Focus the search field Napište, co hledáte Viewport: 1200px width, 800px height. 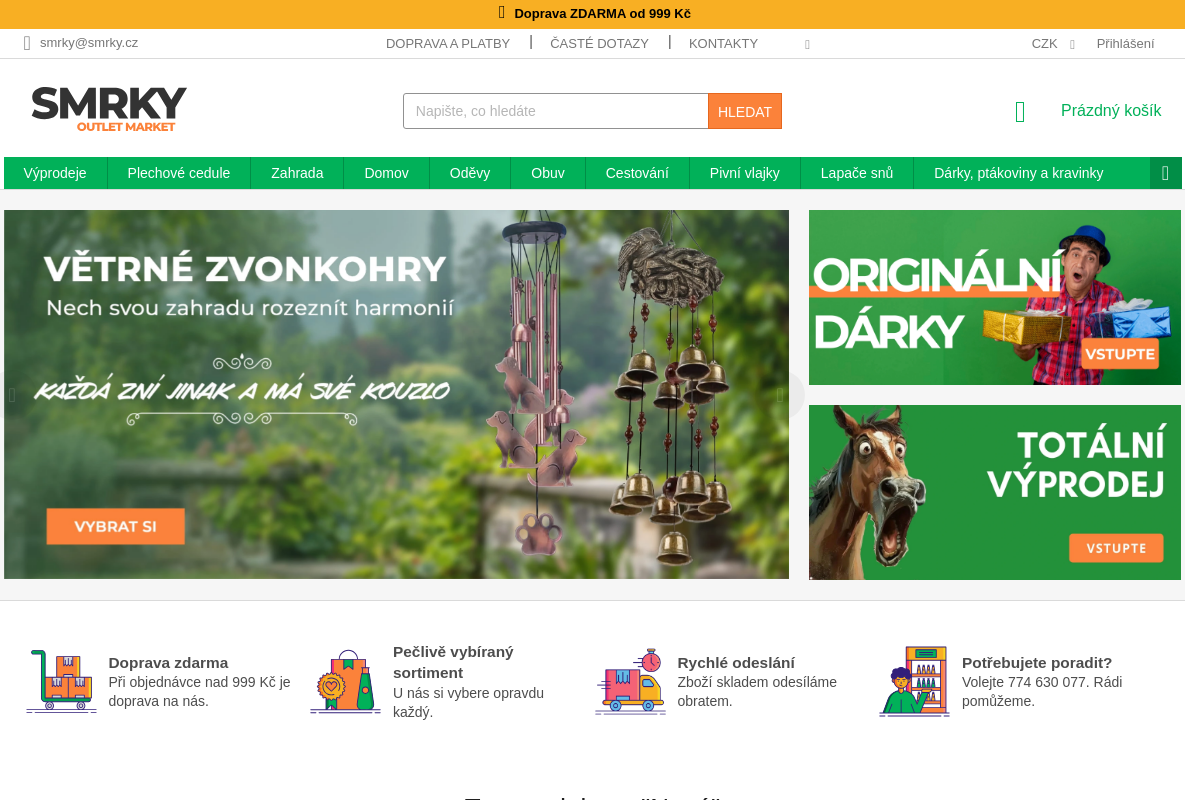click(556, 111)
